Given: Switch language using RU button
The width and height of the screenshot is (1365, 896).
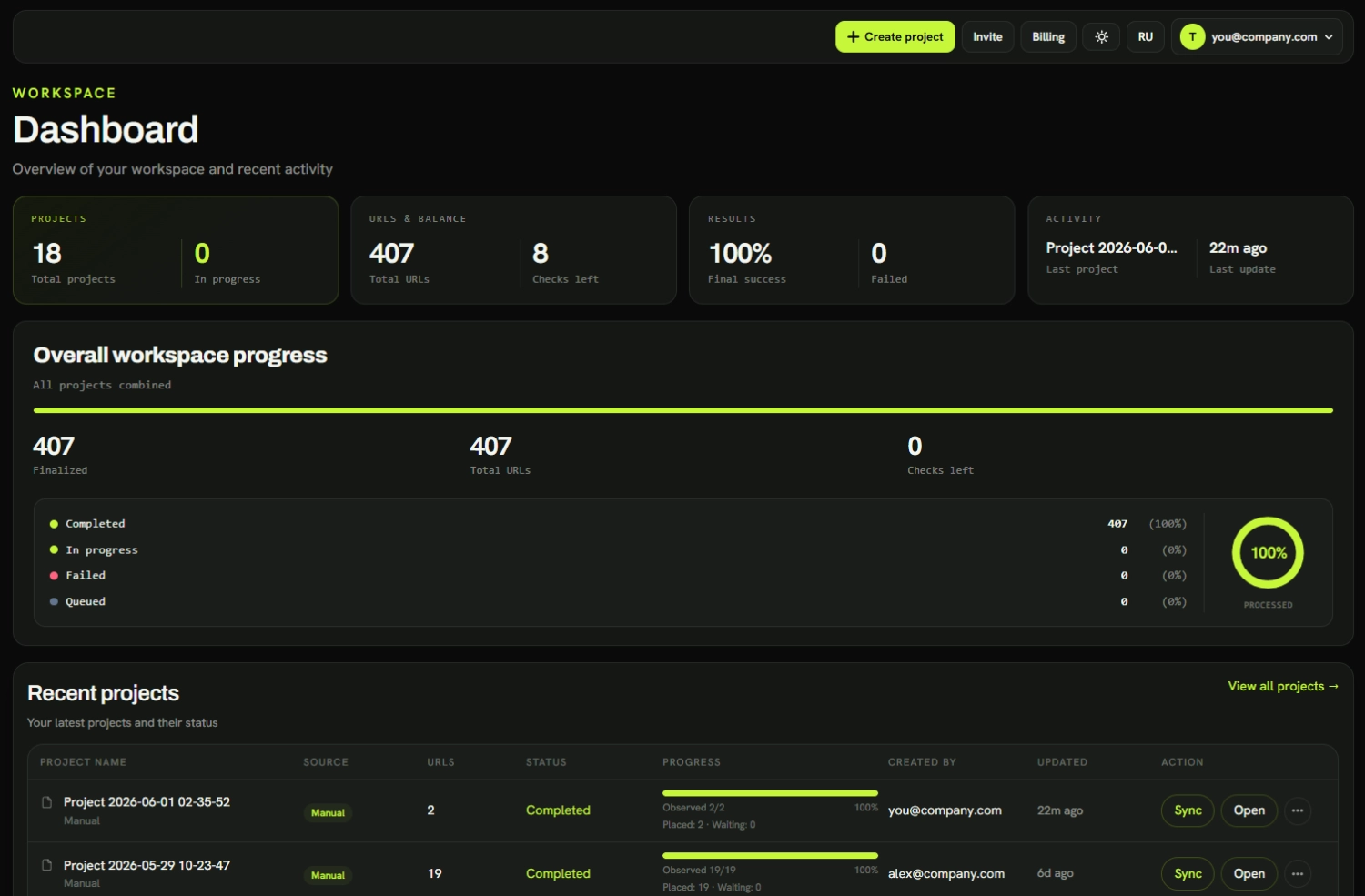Looking at the screenshot, I should point(1145,37).
